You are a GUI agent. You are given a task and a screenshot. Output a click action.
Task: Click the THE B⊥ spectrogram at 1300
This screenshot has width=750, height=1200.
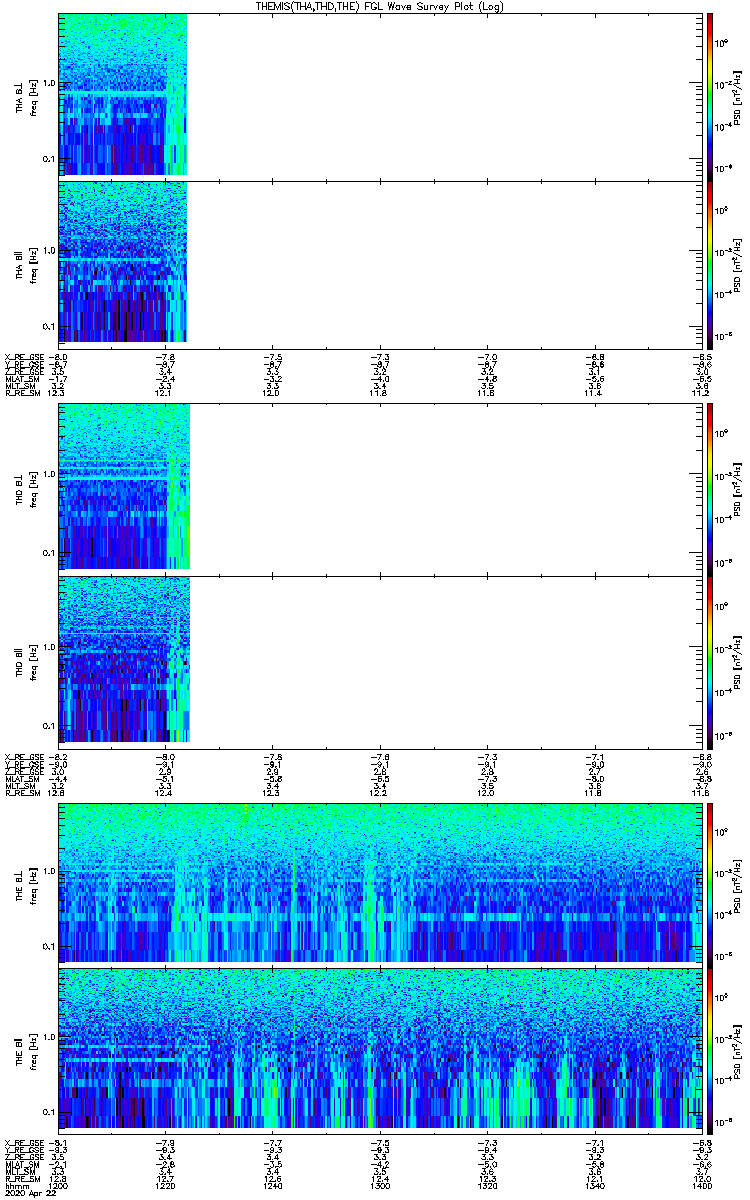click(x=380, y=882)
